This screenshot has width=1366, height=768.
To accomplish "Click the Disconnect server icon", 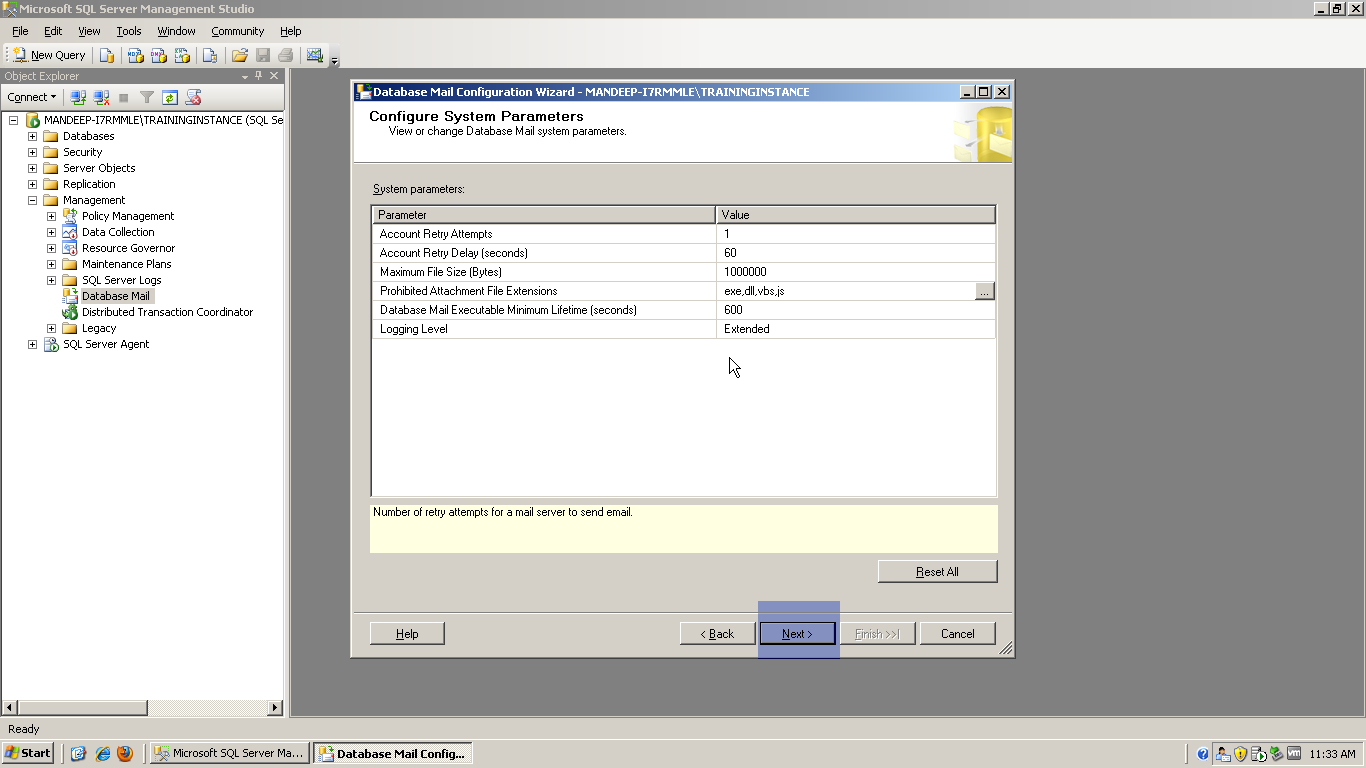I will [x=101, y=97].
